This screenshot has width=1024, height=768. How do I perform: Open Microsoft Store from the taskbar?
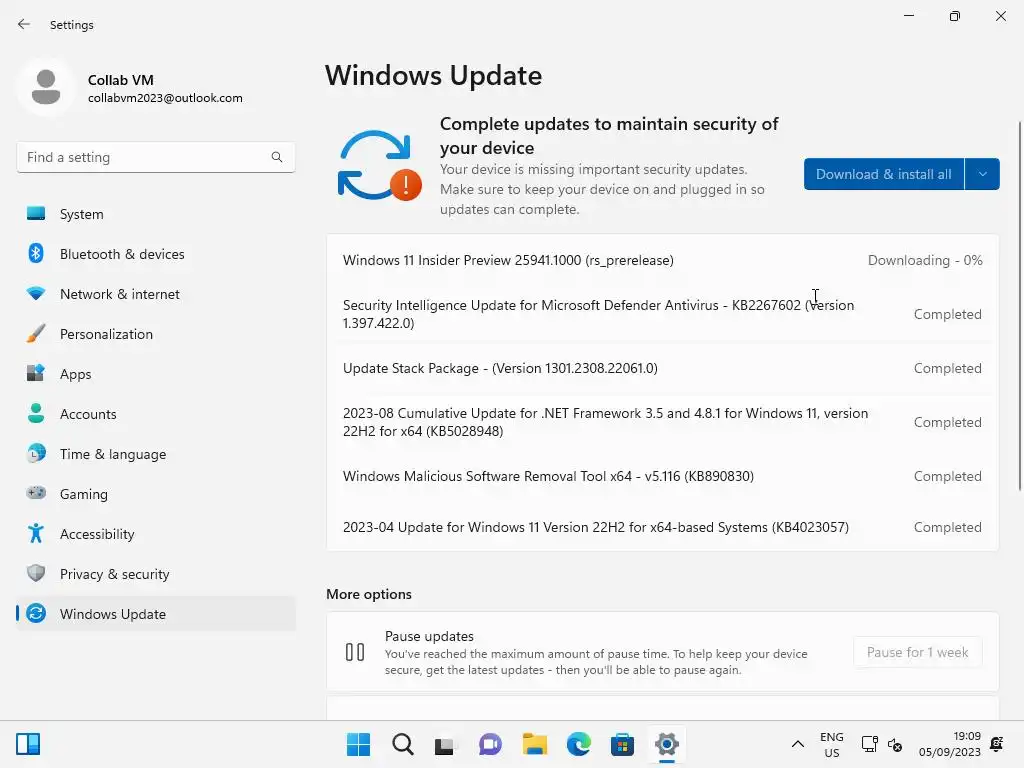point(622,744)
